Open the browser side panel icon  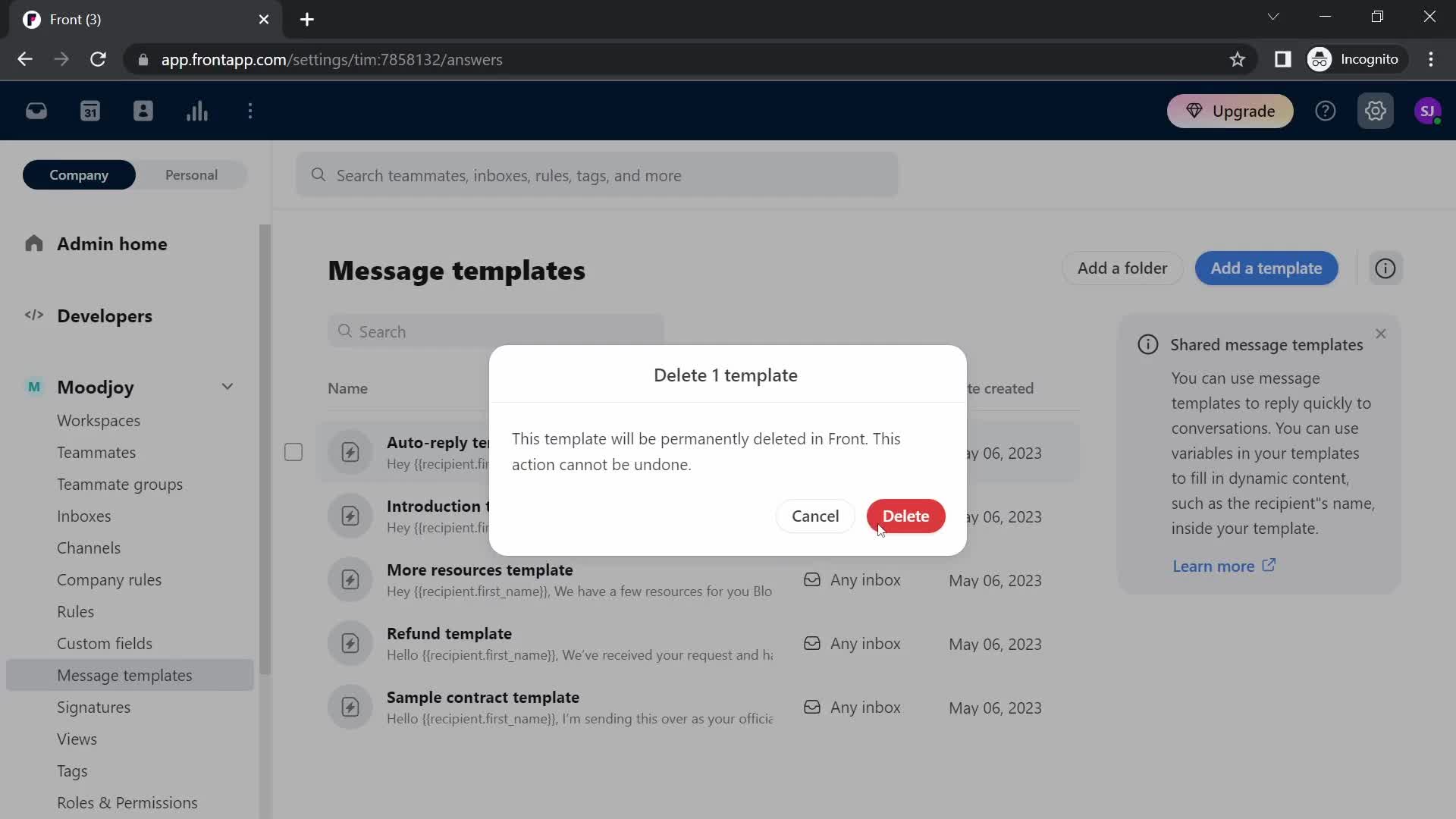1282,59
